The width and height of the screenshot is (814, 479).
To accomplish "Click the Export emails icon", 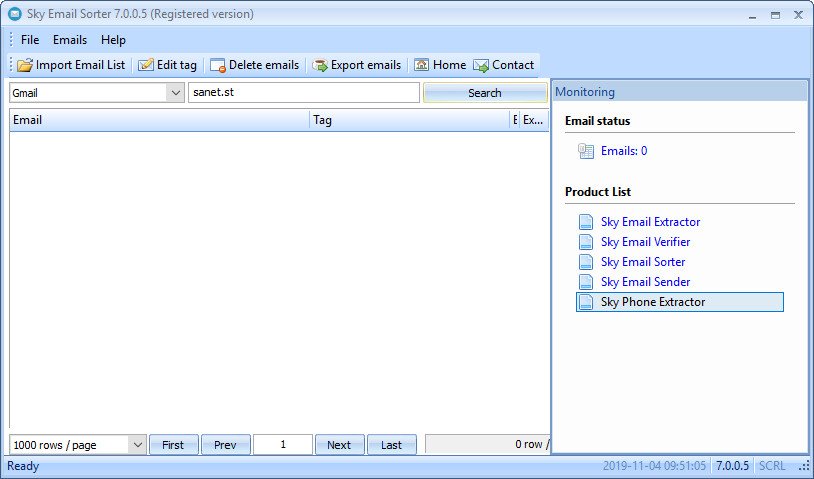I will pyautogui.click(x=320, y=65).
